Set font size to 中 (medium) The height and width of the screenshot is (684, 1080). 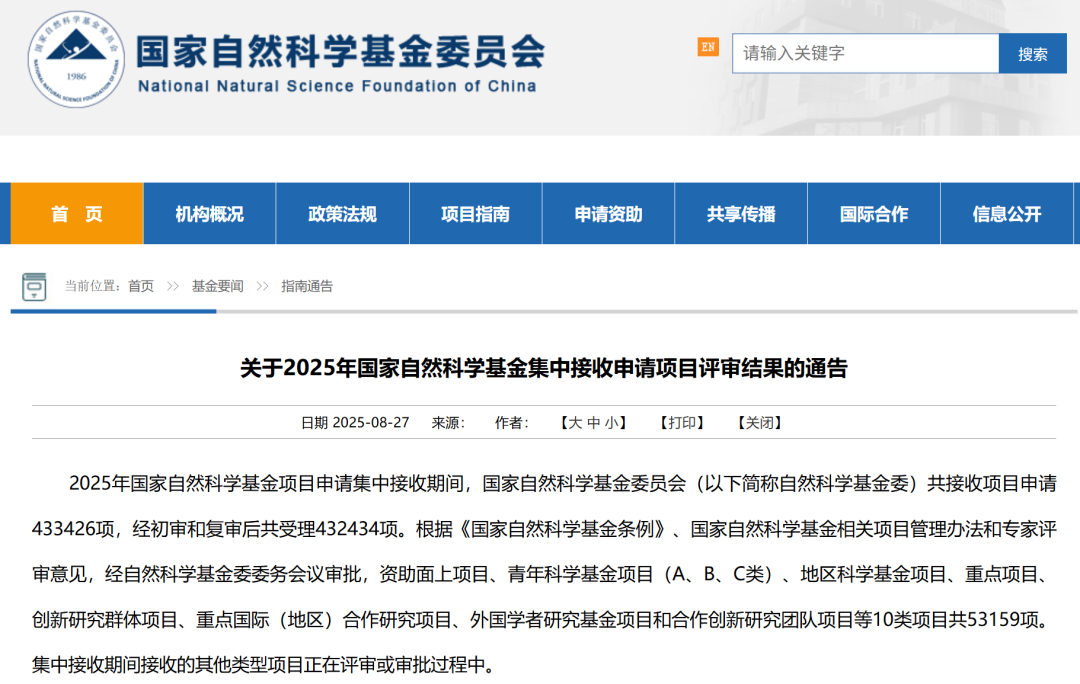coord(593,423)
